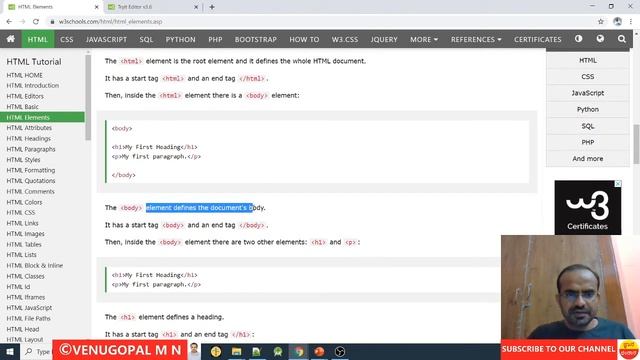Screen dimensions: 640x360
Task: Open HTML Colors in the sidebar
Action: (24, 202)
